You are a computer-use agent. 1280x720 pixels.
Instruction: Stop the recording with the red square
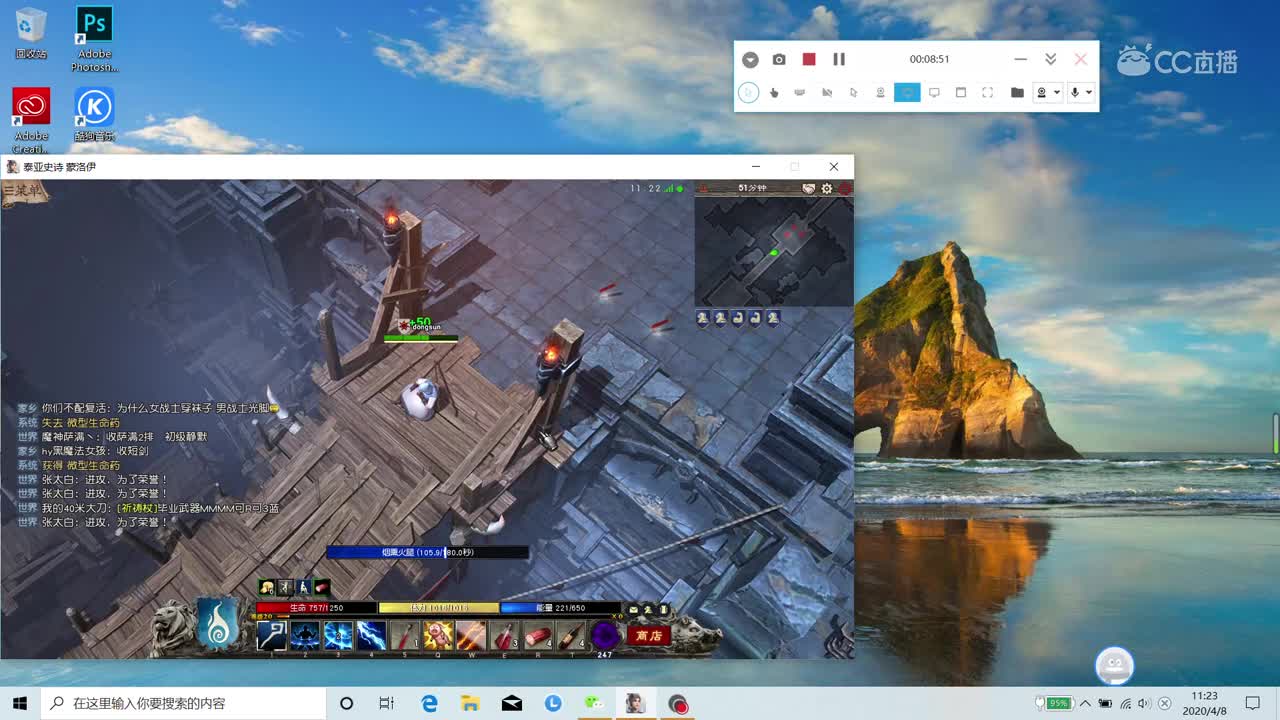pyautogui.click(x=809, y=59)
